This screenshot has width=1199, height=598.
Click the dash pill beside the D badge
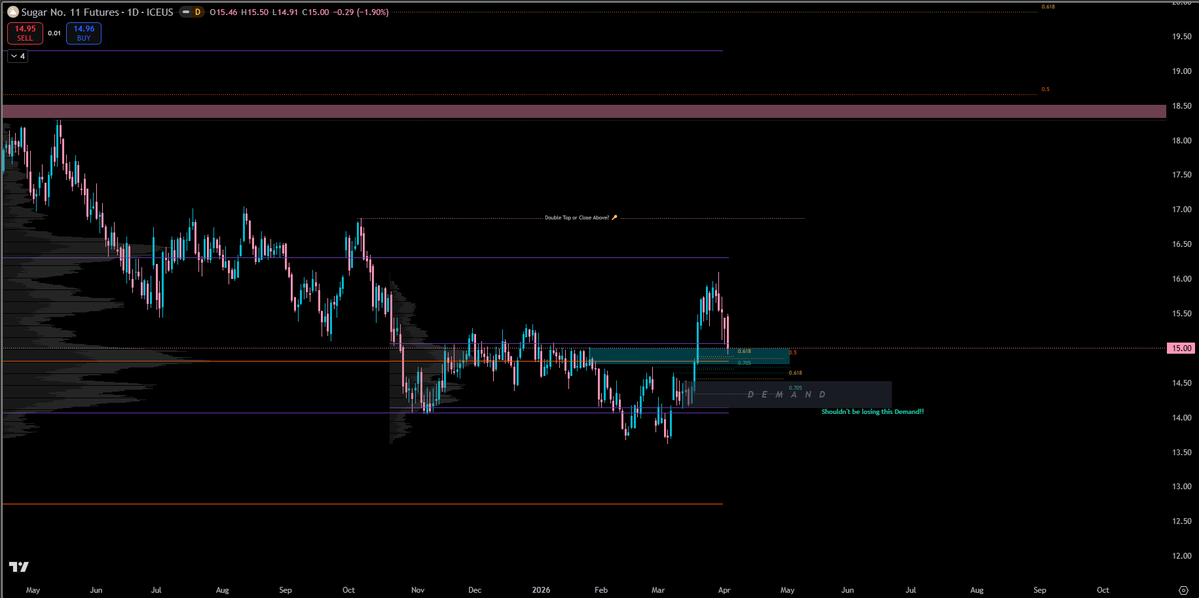pyautogui.click(x=184, y=12)
